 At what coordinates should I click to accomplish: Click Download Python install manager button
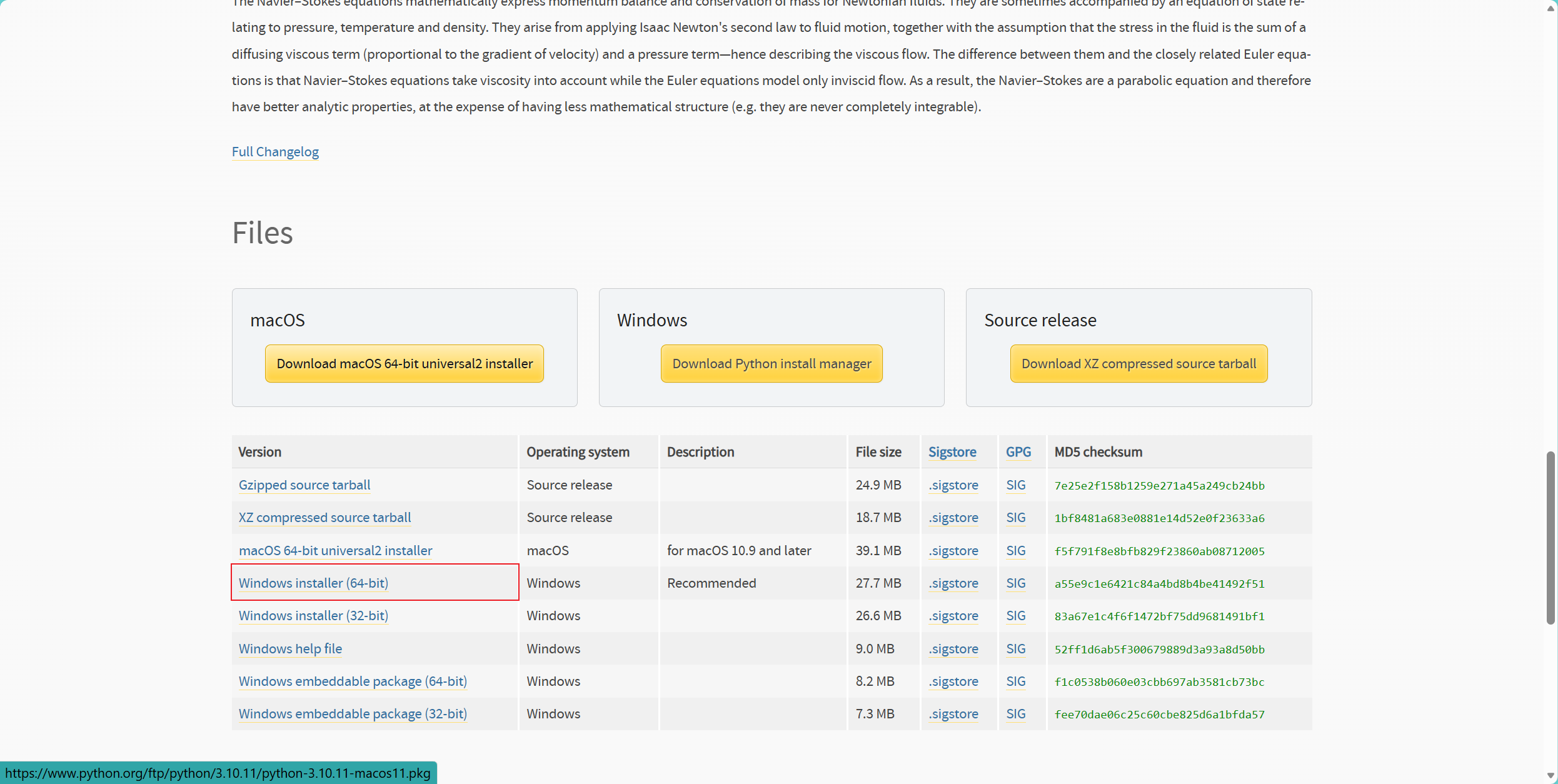(x=771, y=363)
